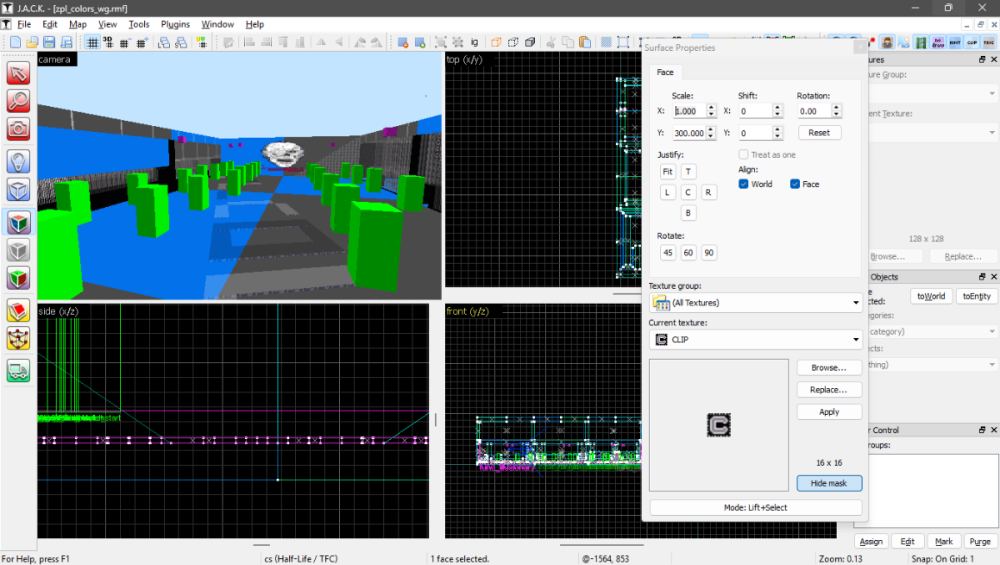
Task: Click the Scale Y input field
Action: [688, 133]
